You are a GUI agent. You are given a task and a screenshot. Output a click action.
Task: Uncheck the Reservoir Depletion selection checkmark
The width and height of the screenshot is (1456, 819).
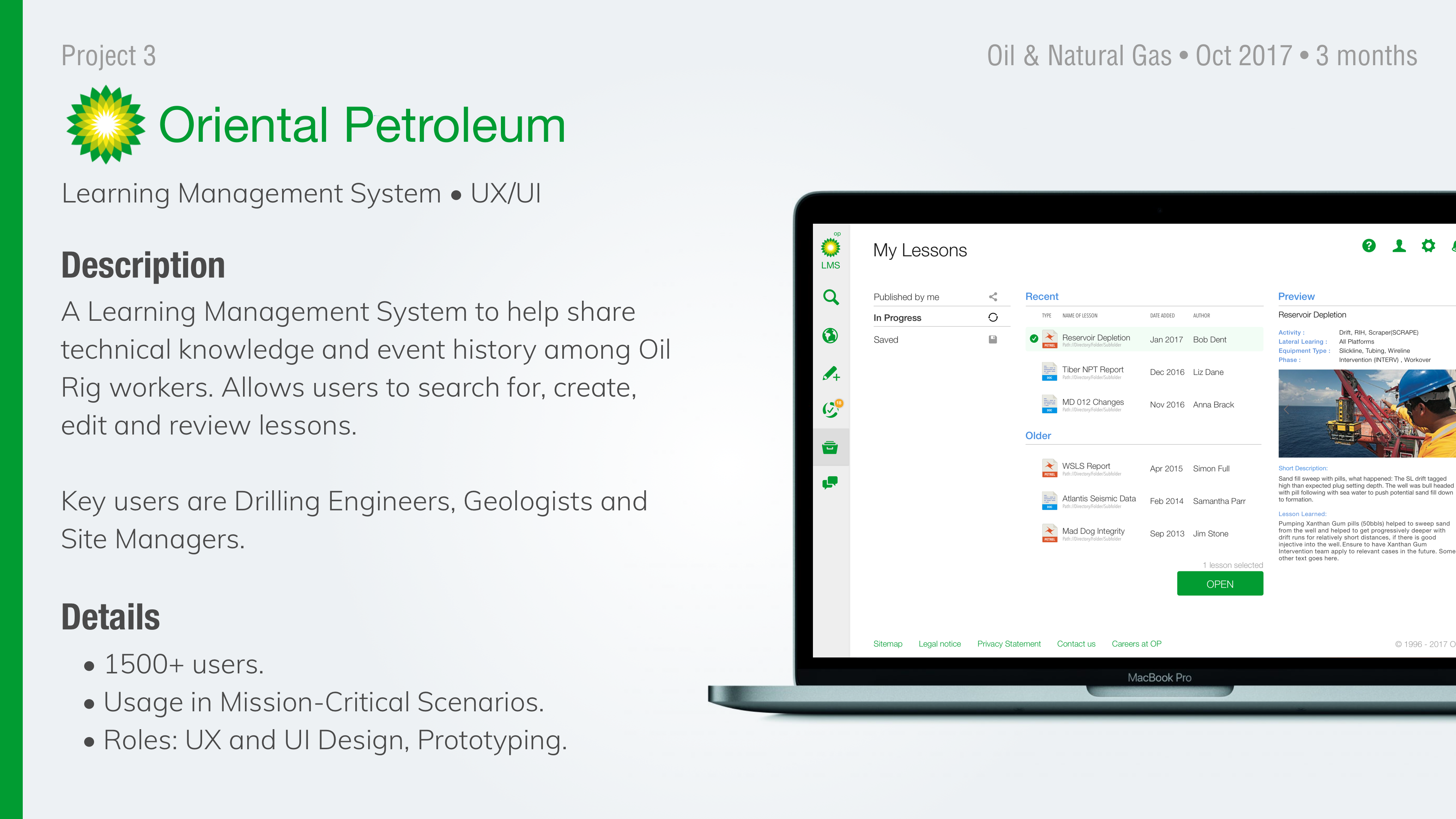point(1034,339)
